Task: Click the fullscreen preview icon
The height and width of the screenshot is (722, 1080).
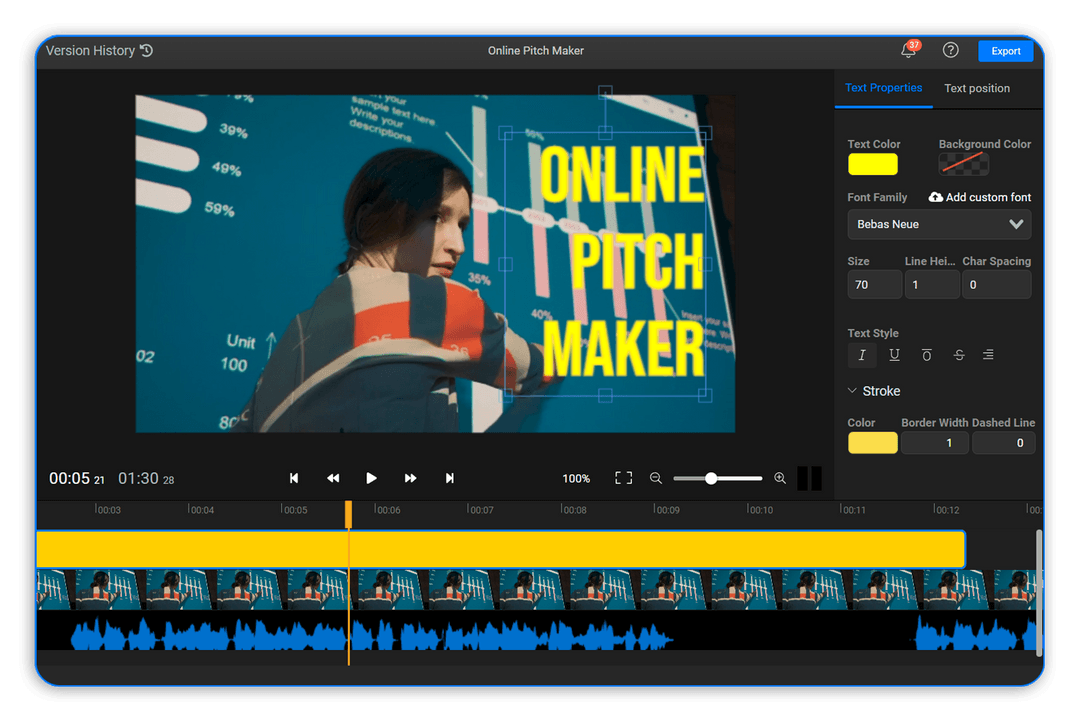Action: pyautogui.click(x=623, y=478)
